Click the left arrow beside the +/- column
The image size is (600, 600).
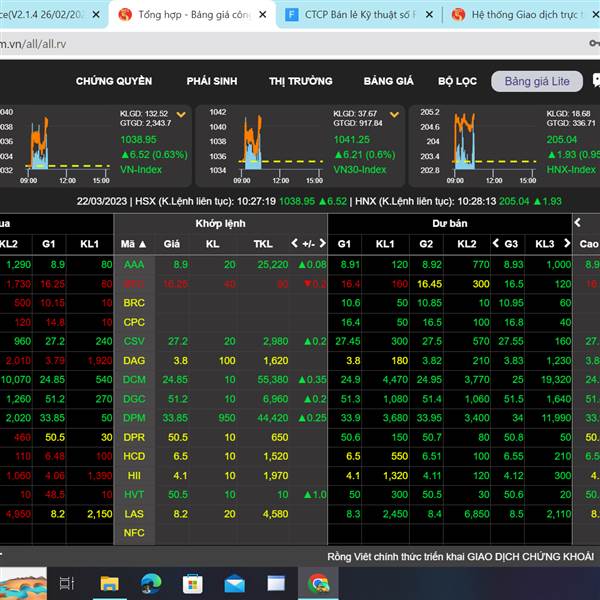click(x=295, y=243)
